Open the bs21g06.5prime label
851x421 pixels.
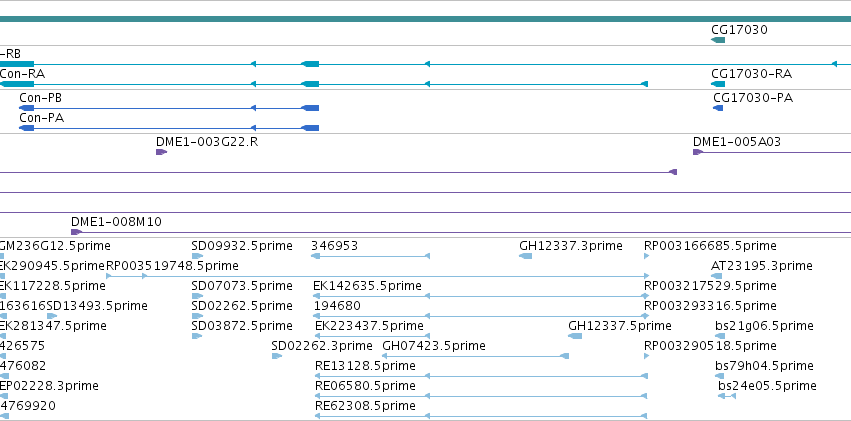(764, 326)
